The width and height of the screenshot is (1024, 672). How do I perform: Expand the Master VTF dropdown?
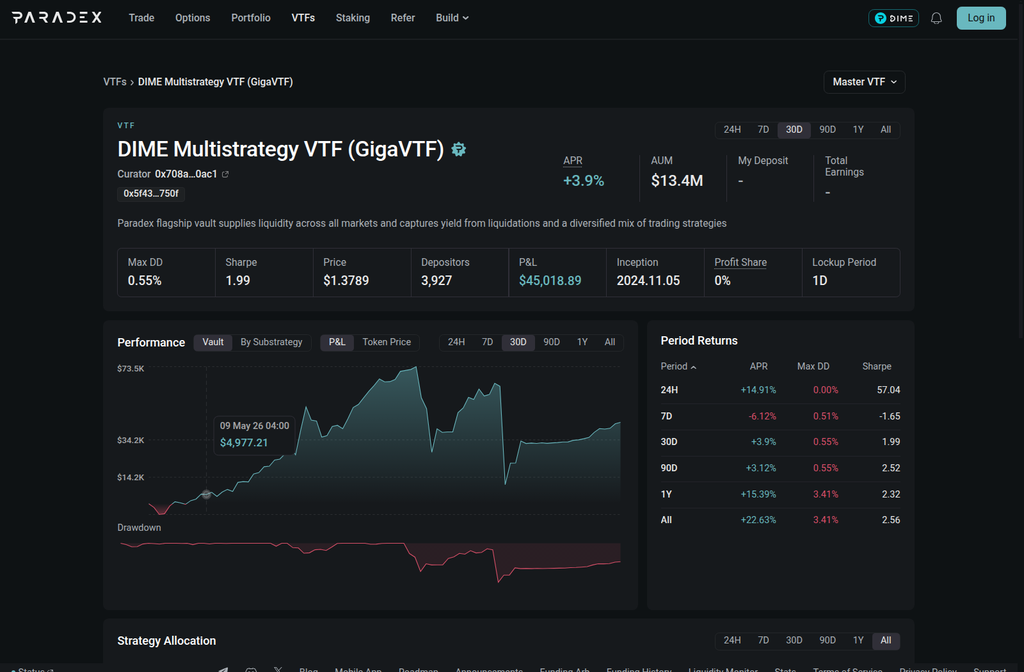[864, 82]
